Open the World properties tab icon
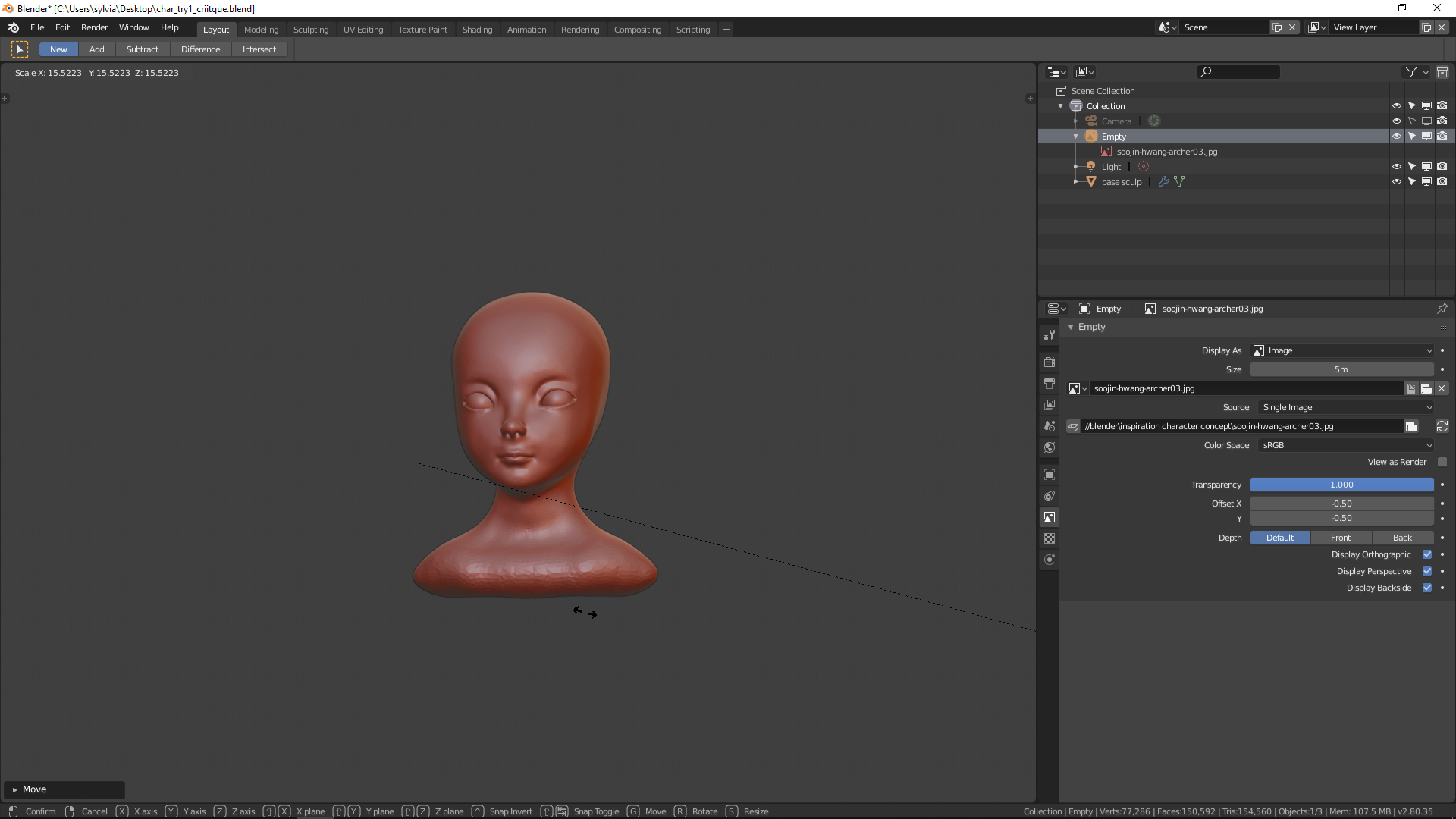Image resolution: width=1456 pixels, height=819 pixels. tap(1050, 447)
